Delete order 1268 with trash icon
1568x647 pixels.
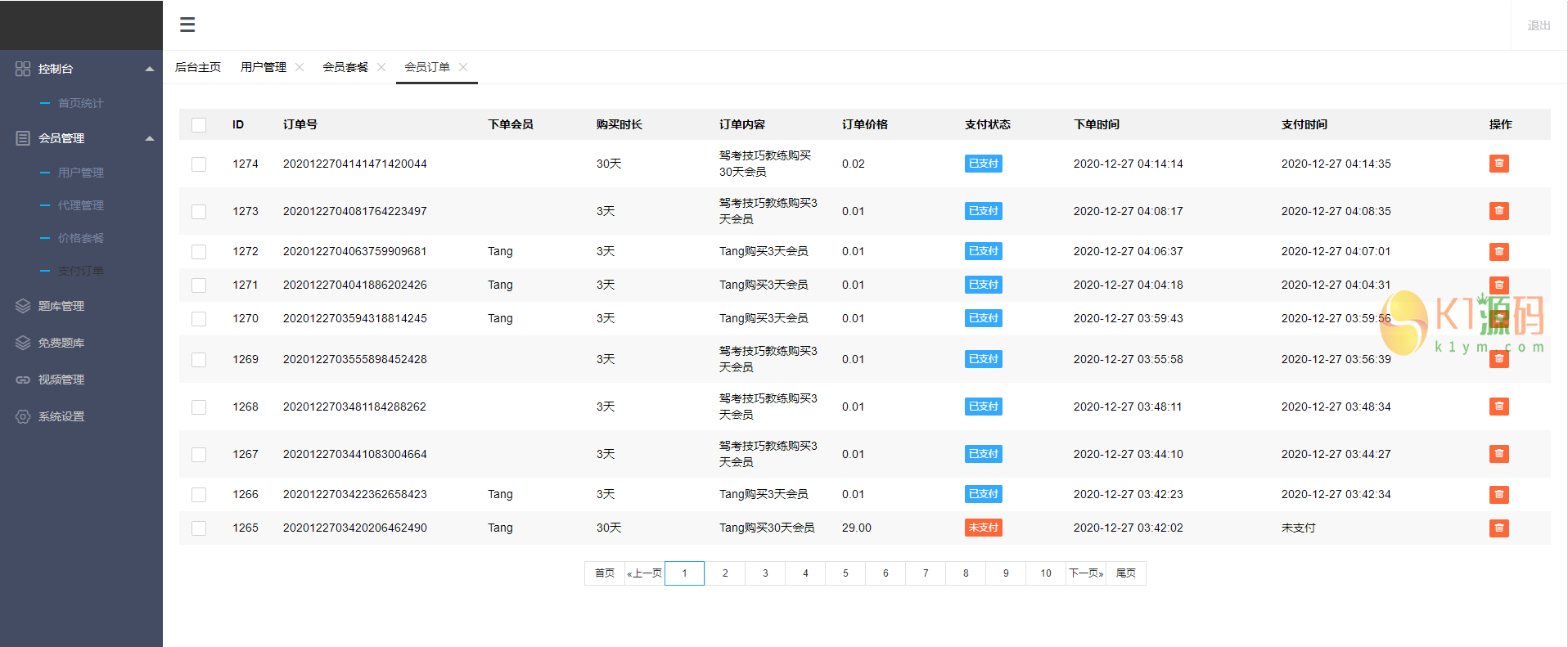pyautogui.click(x=1498, y=407)
